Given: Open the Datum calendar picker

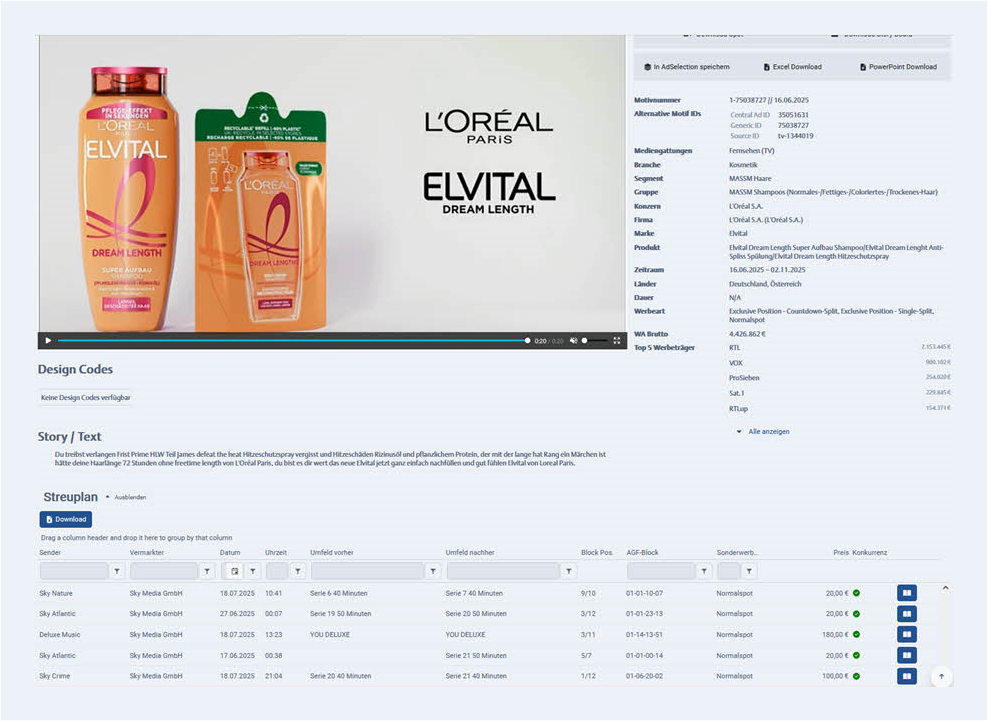Looking at the screenshot, I should pyautogui.click(x=234, y=571).
